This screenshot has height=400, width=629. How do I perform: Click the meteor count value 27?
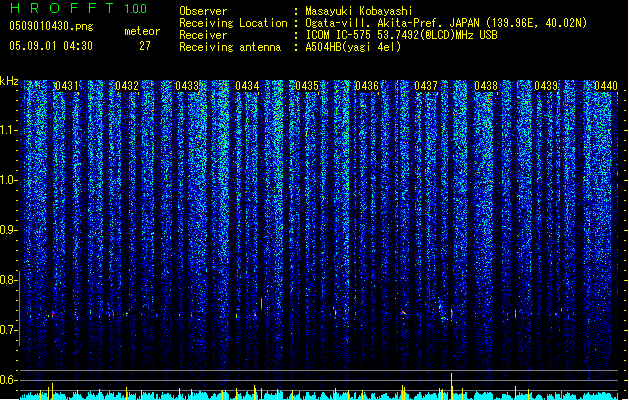(x=145, y=46)
